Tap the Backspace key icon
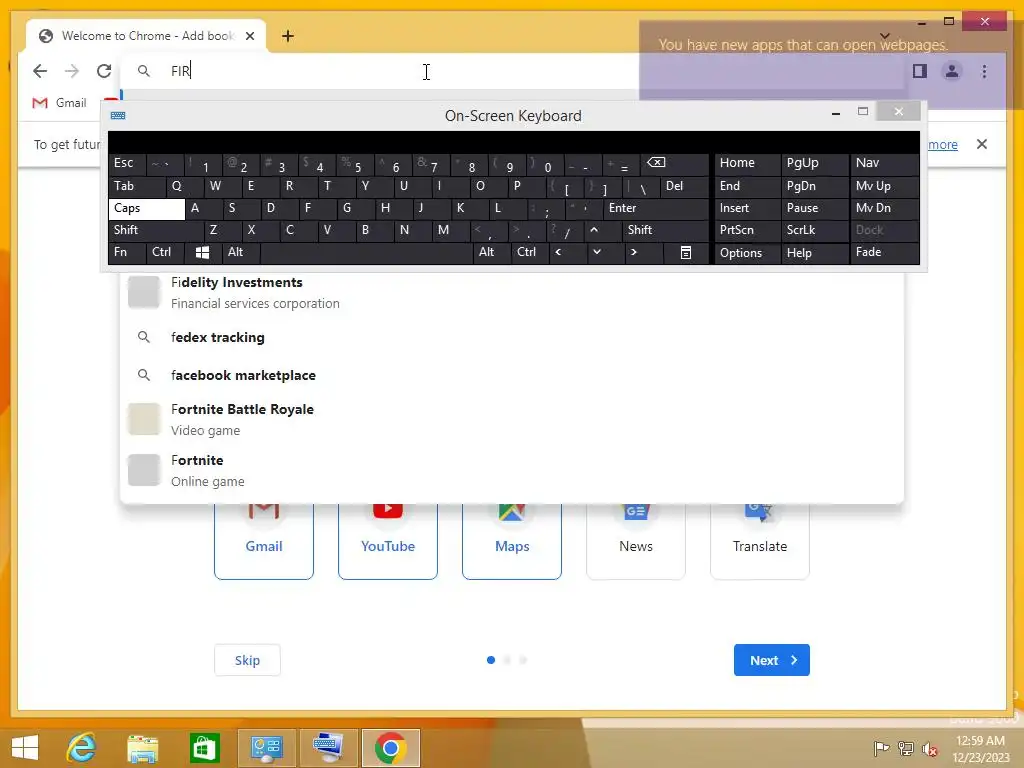This screenshot has height=768, width=1024. coord(675,163)
